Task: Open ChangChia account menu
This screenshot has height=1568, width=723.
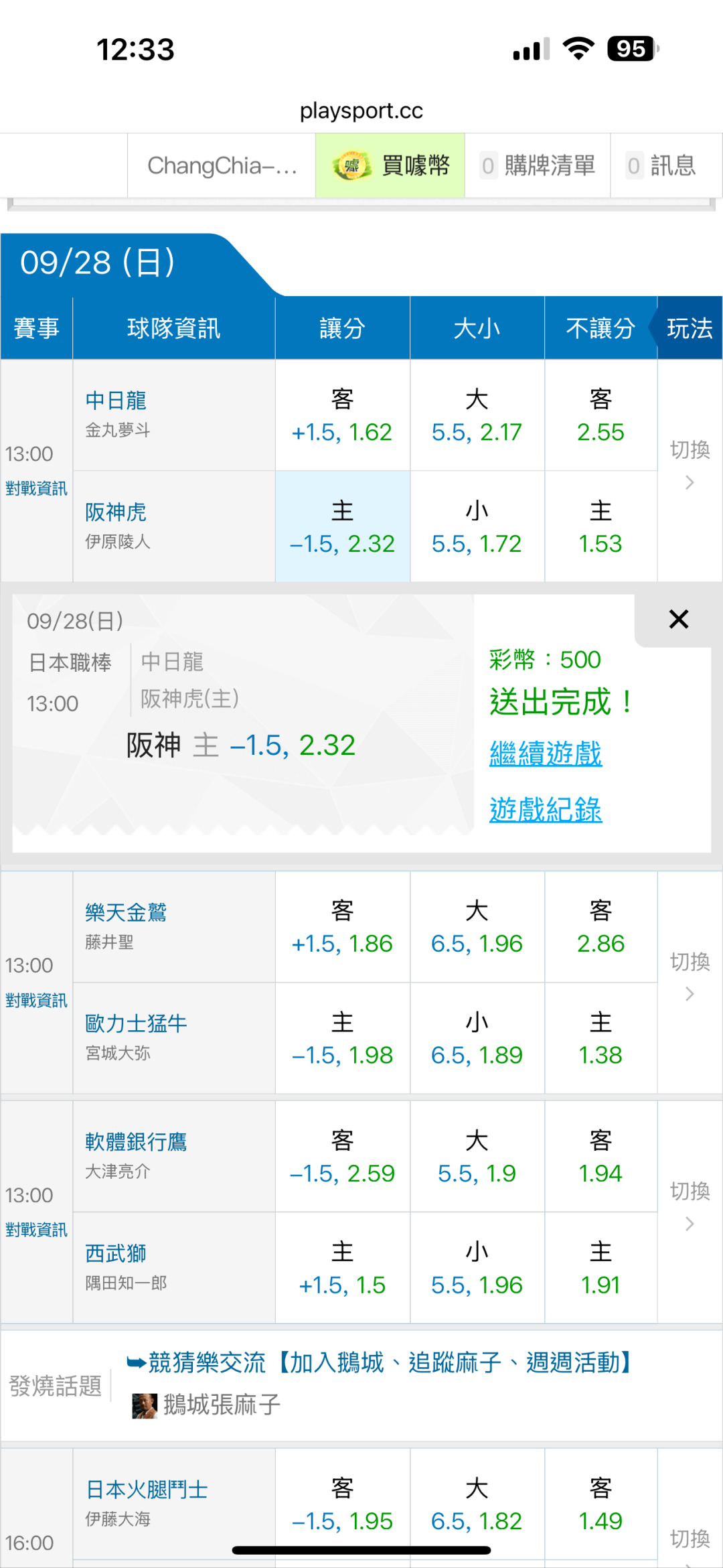Action: coord(222,166)
